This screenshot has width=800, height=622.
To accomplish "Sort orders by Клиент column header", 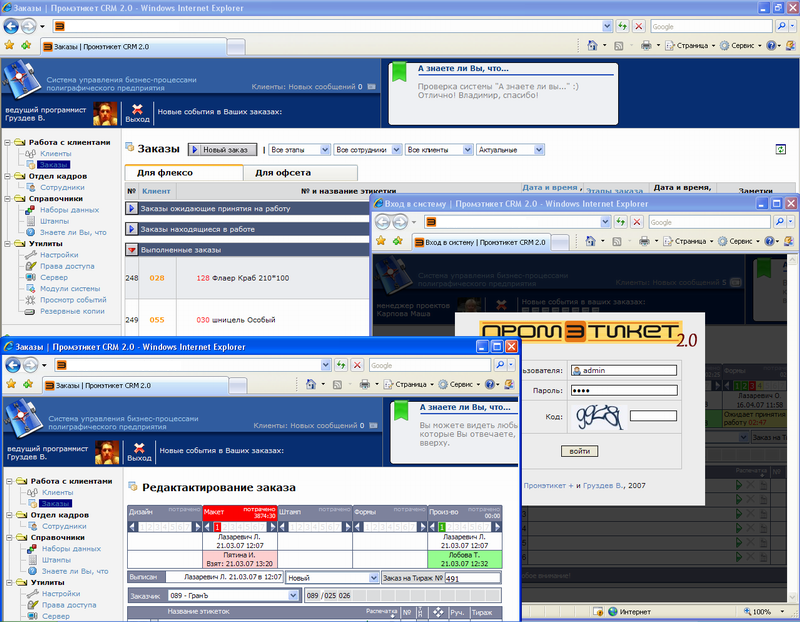I will point(156,191).
